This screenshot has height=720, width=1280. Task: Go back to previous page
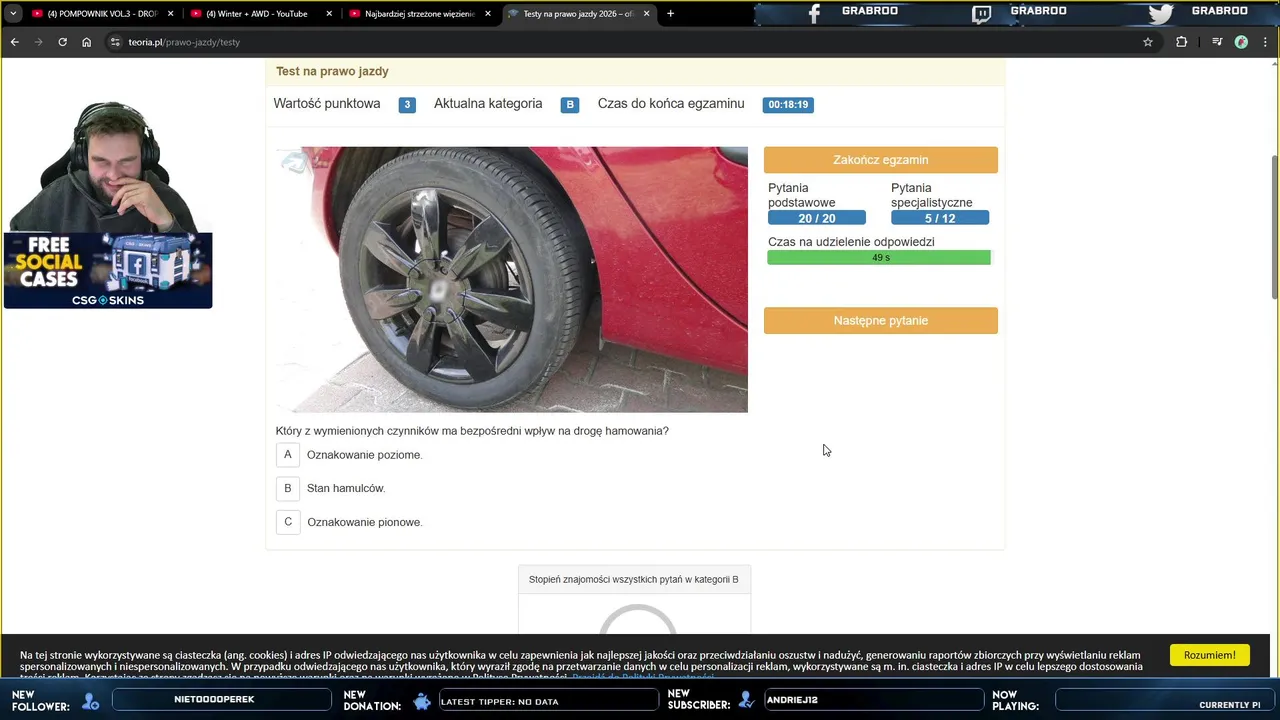point(14,42)
